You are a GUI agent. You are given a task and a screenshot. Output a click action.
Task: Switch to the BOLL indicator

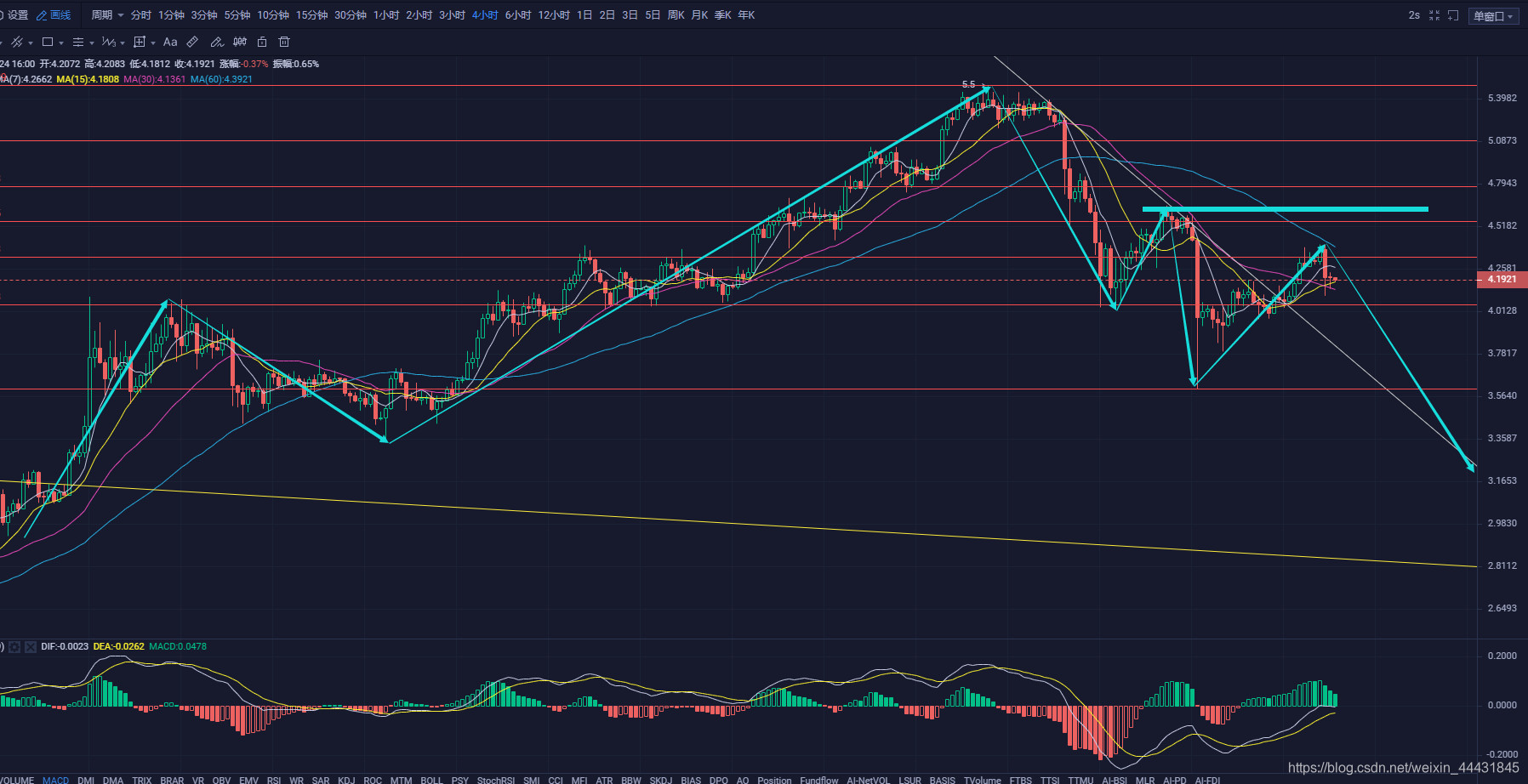coord(431,780)
